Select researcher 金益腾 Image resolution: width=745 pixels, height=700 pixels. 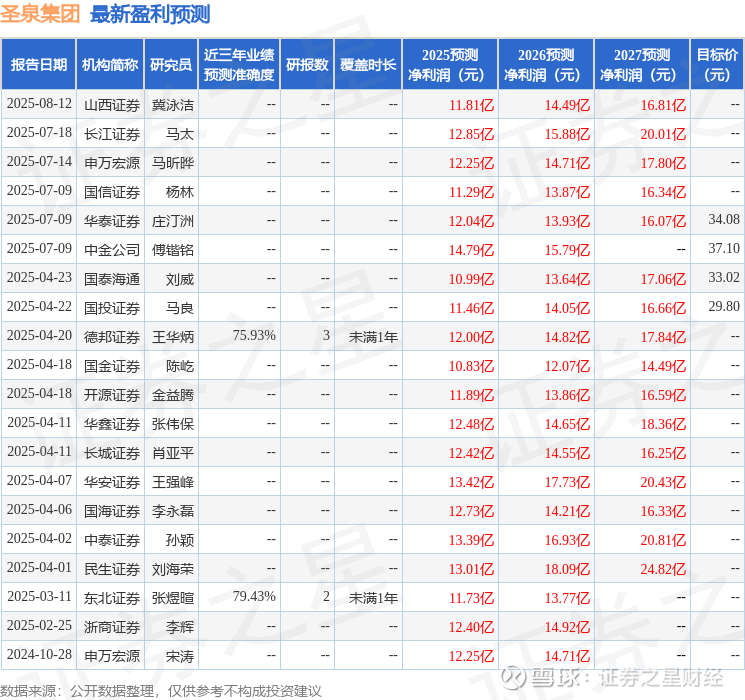pos(173,395)
